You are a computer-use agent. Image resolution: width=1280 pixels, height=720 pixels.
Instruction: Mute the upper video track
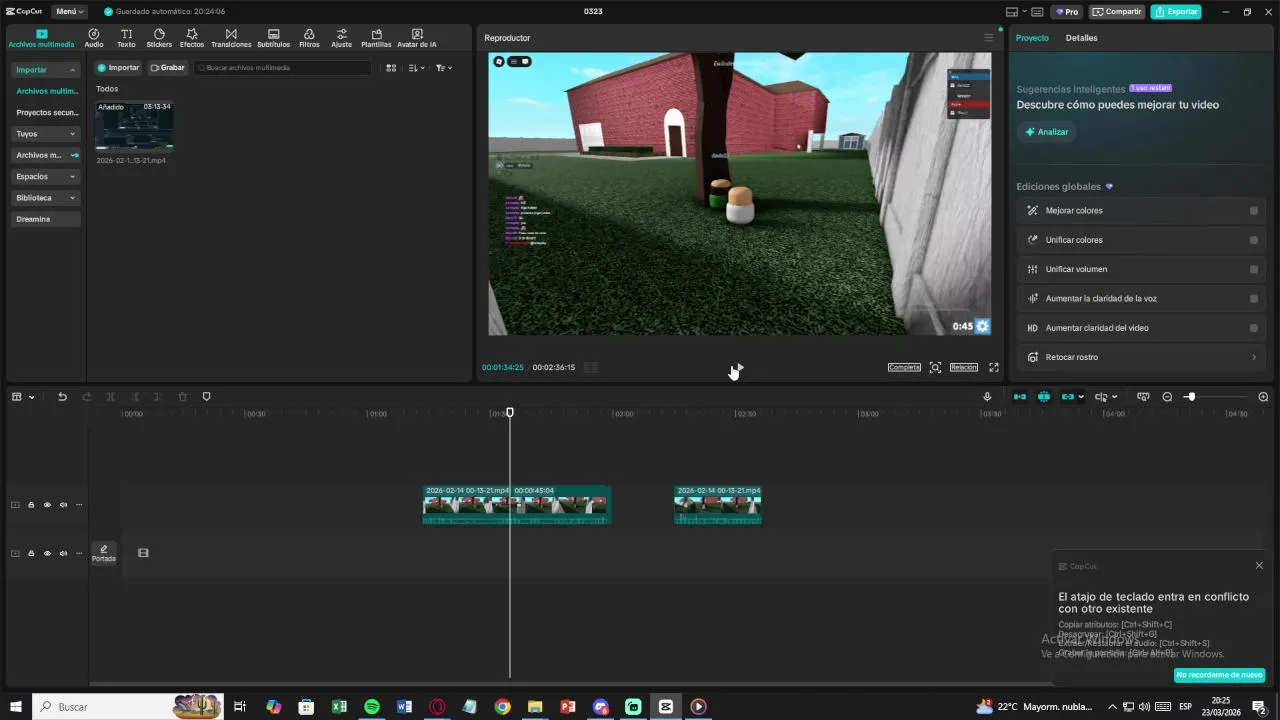click(x=63, y=505)
